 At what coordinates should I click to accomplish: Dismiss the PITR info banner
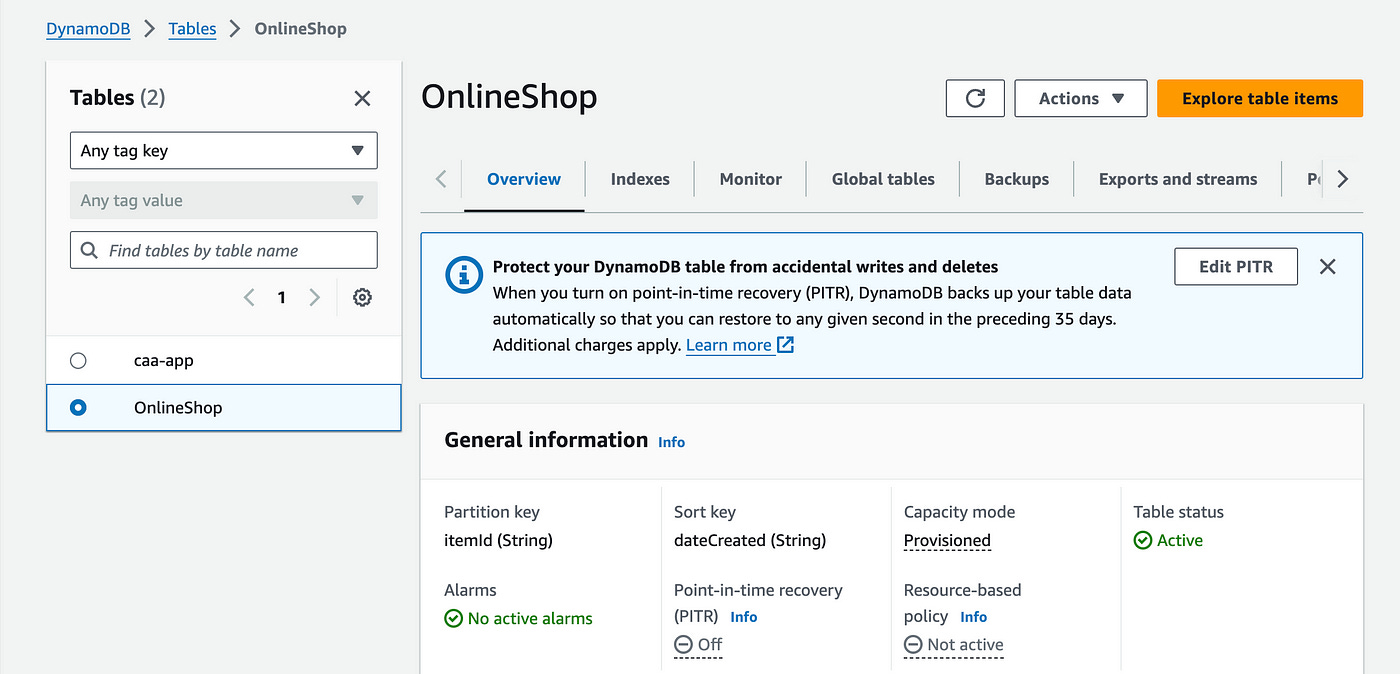point(1327,267)
